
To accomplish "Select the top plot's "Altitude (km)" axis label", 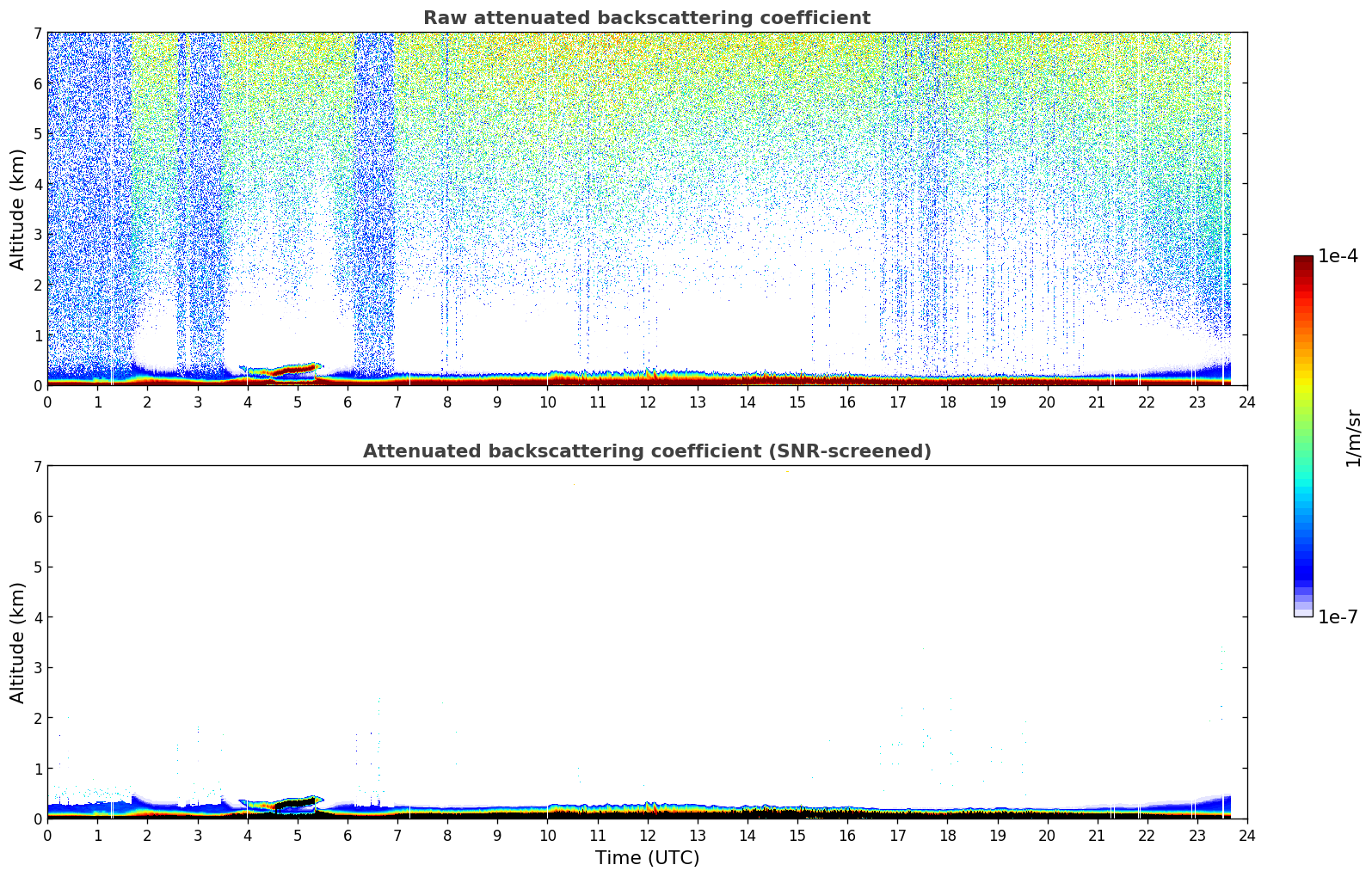I will (x=18, y=209).
